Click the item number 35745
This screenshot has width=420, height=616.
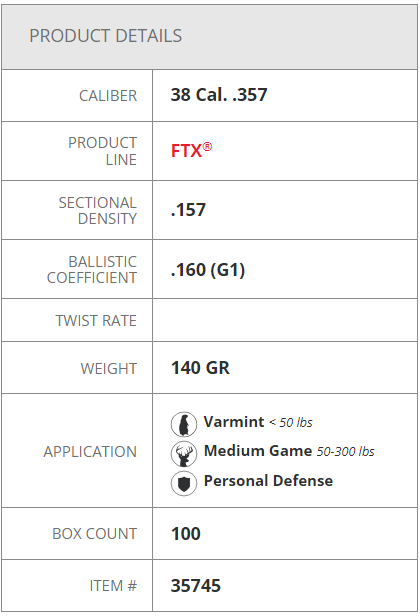[x=196, y=586]
